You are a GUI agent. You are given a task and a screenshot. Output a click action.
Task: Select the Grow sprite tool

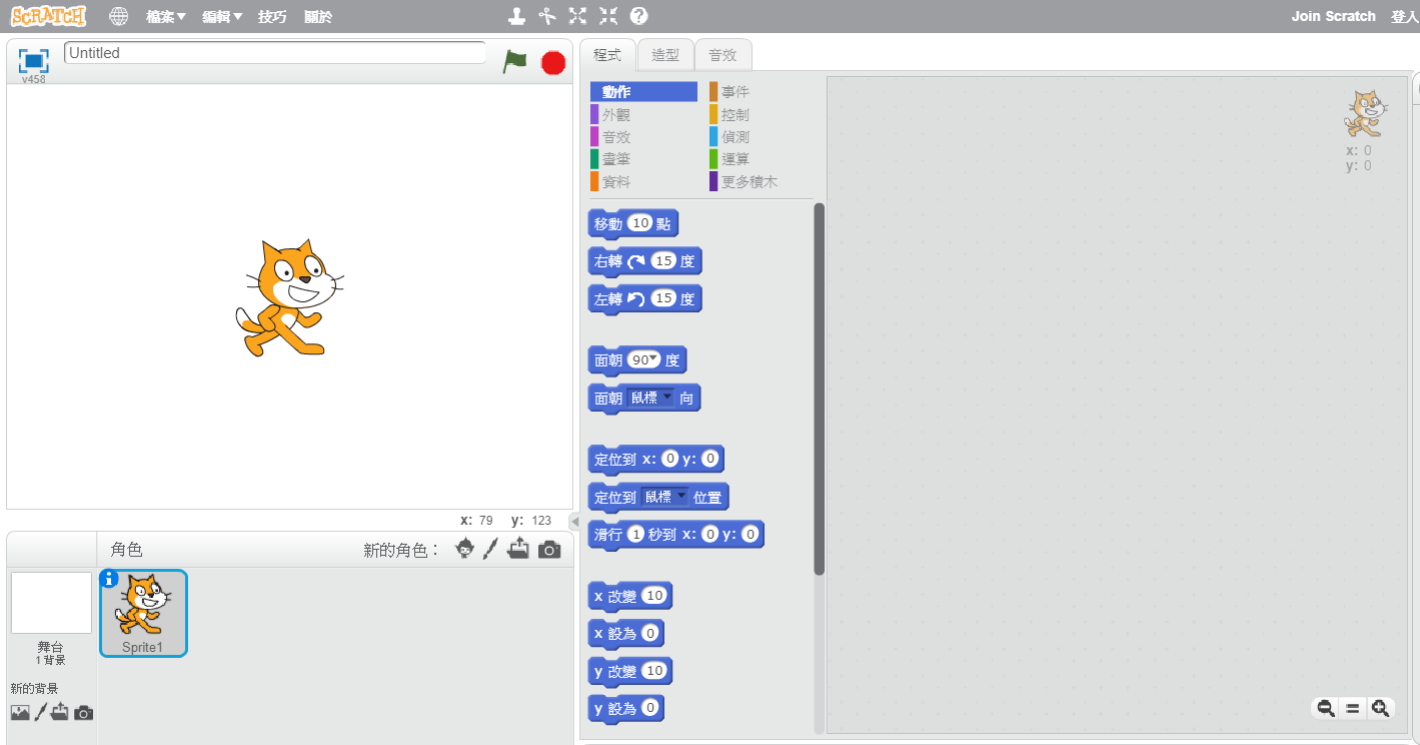(x=578, y=16)
